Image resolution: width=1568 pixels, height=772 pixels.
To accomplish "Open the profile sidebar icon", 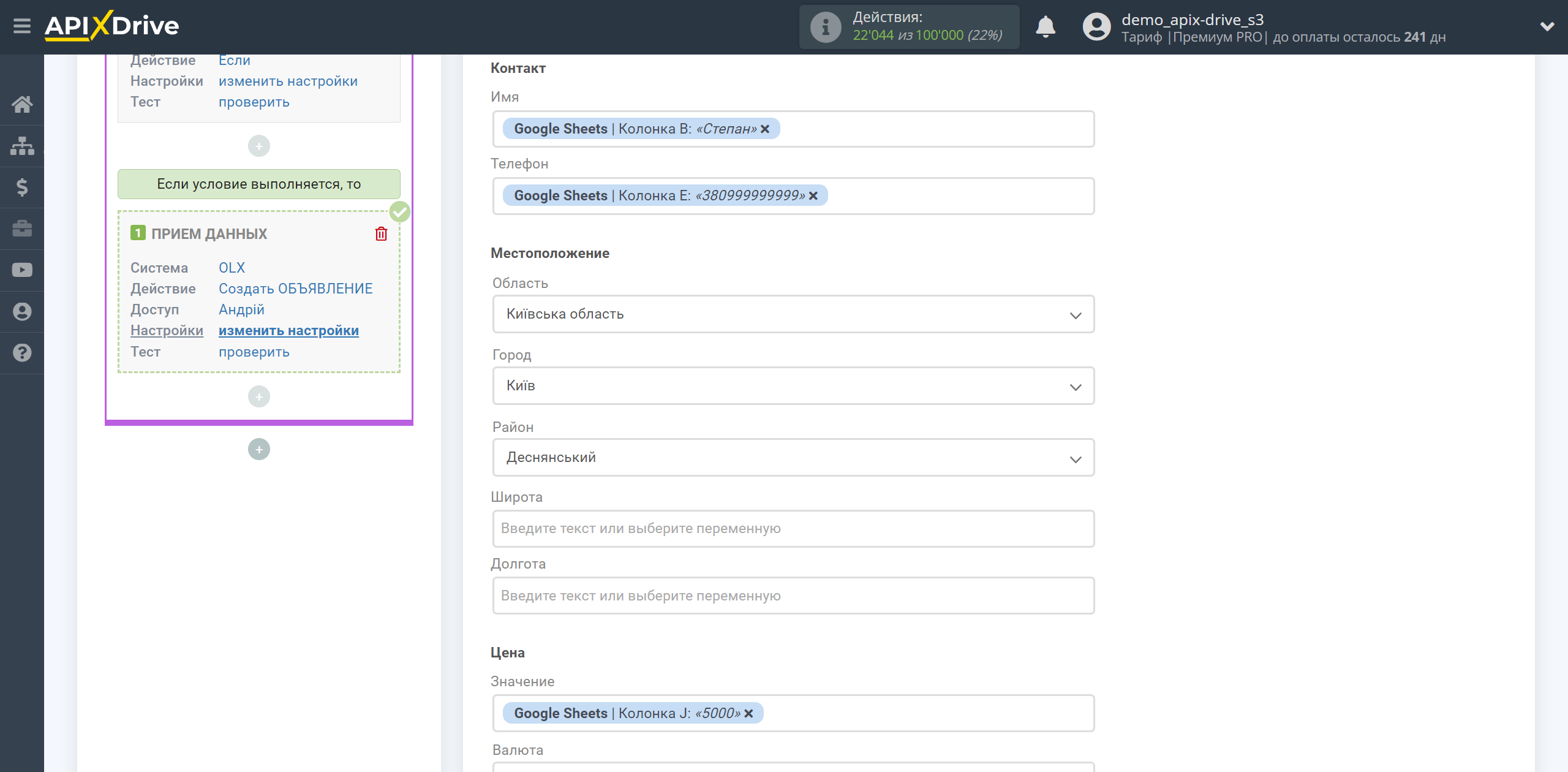I will point(22,311).
